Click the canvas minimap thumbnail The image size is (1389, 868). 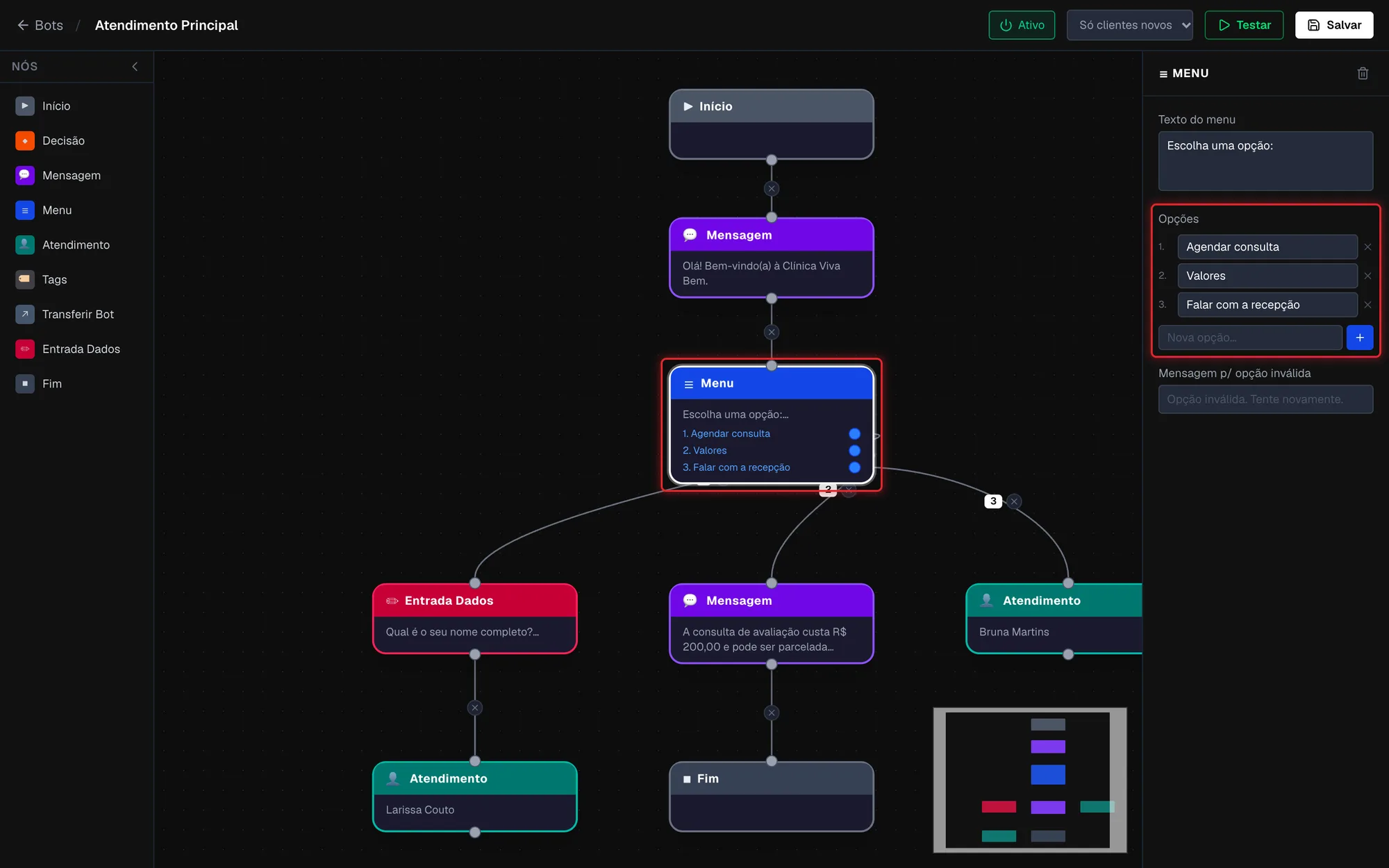coord(1030,781)
